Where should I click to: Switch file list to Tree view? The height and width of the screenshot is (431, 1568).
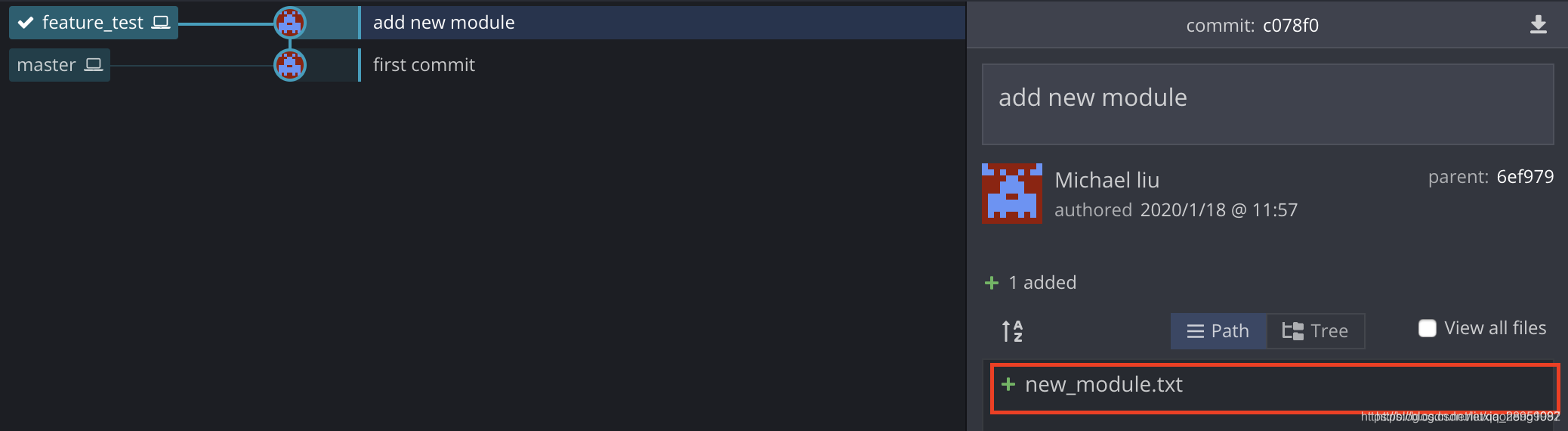(1316, 331)
